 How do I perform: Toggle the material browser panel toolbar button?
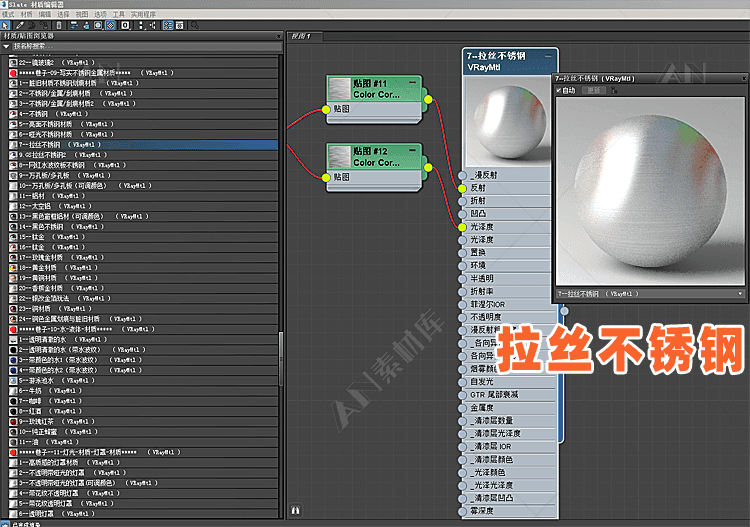pyautogui.click(x=167, y=24)
